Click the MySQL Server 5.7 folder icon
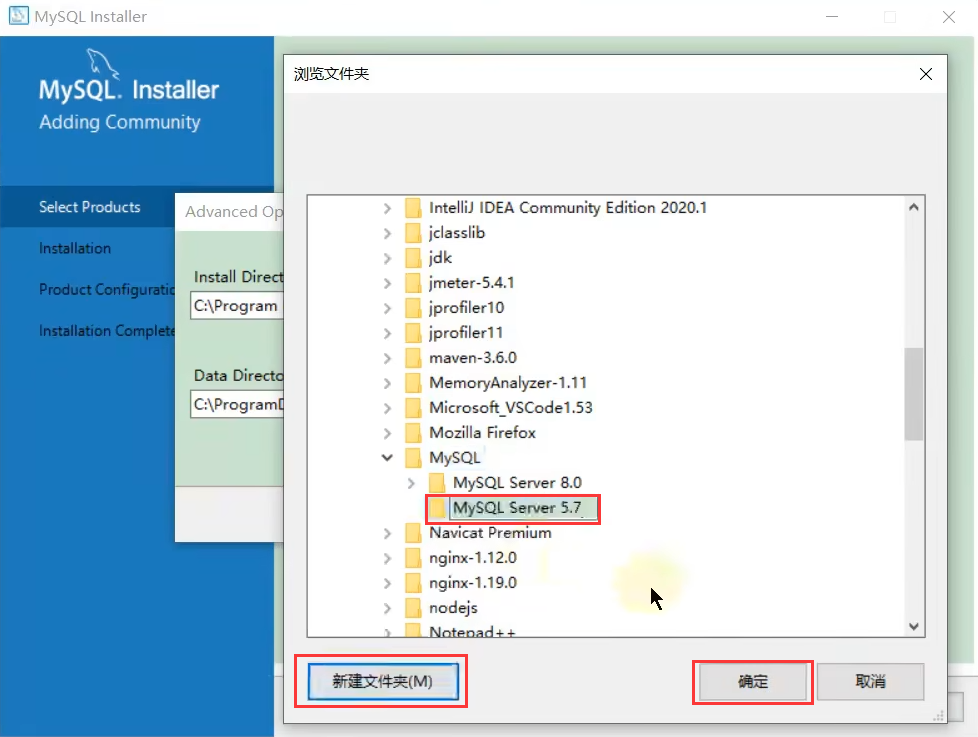 pyautogui.click(x=437, y=508)
